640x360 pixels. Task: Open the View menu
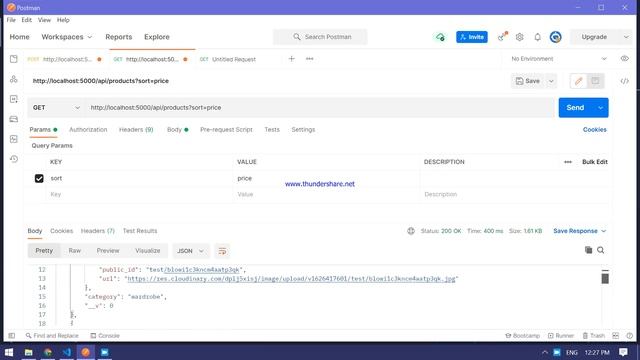tap(44, 20)
